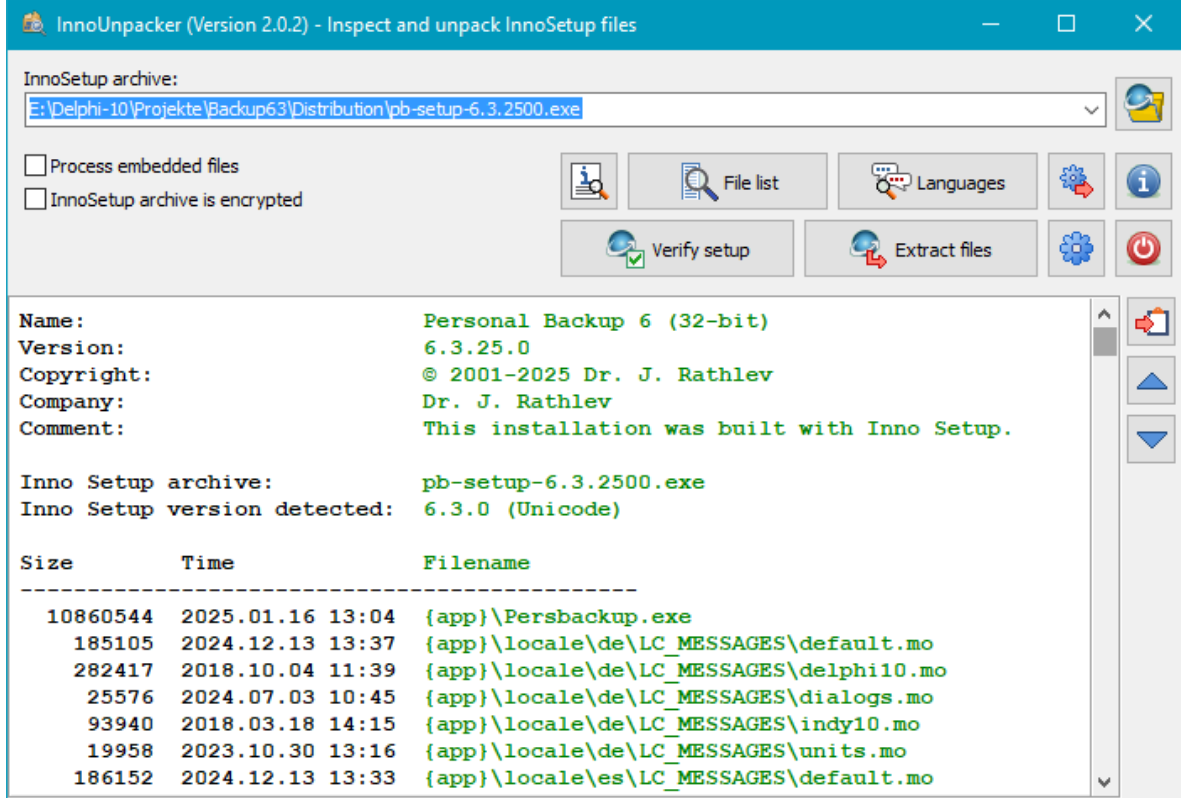Click the File list button

(x=727, y=180)
